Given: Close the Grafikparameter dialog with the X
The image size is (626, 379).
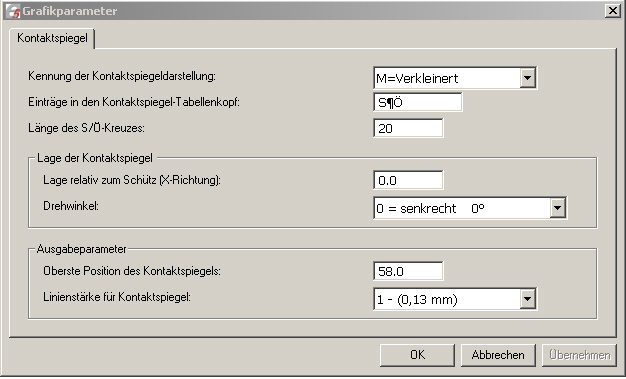Looking at the screenshot, I should (613, 10).
